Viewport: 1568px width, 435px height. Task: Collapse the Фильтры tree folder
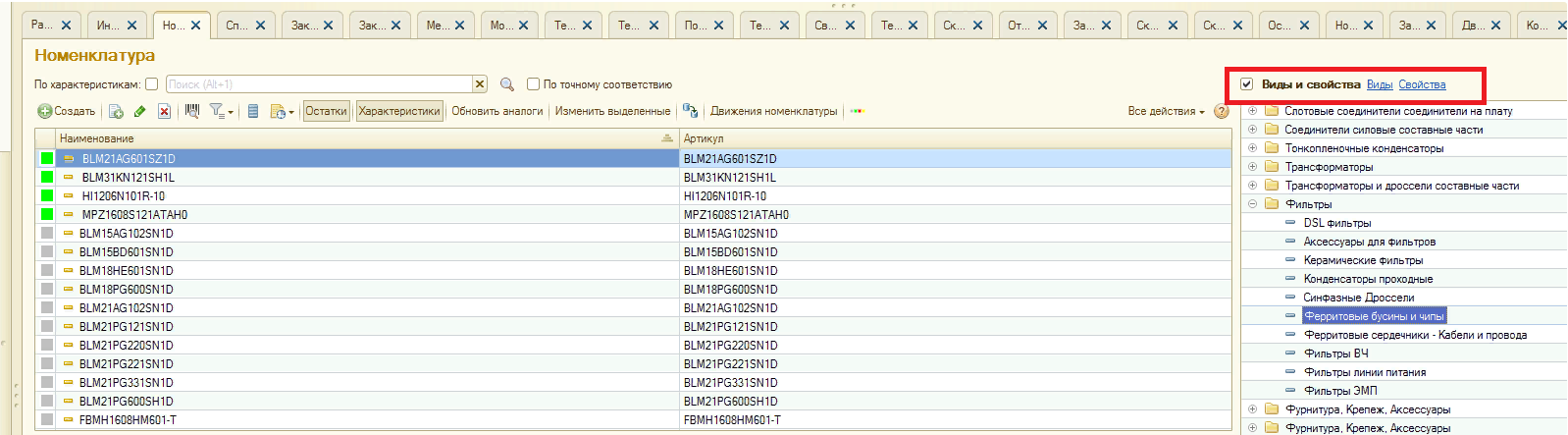pyautogui.click(x=1253, y=204)
